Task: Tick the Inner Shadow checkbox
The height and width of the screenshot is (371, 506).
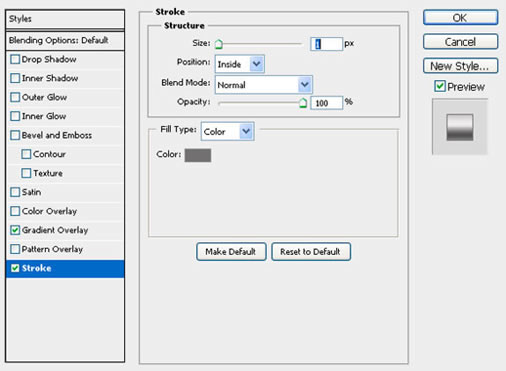Action: [x=15, y=78]
